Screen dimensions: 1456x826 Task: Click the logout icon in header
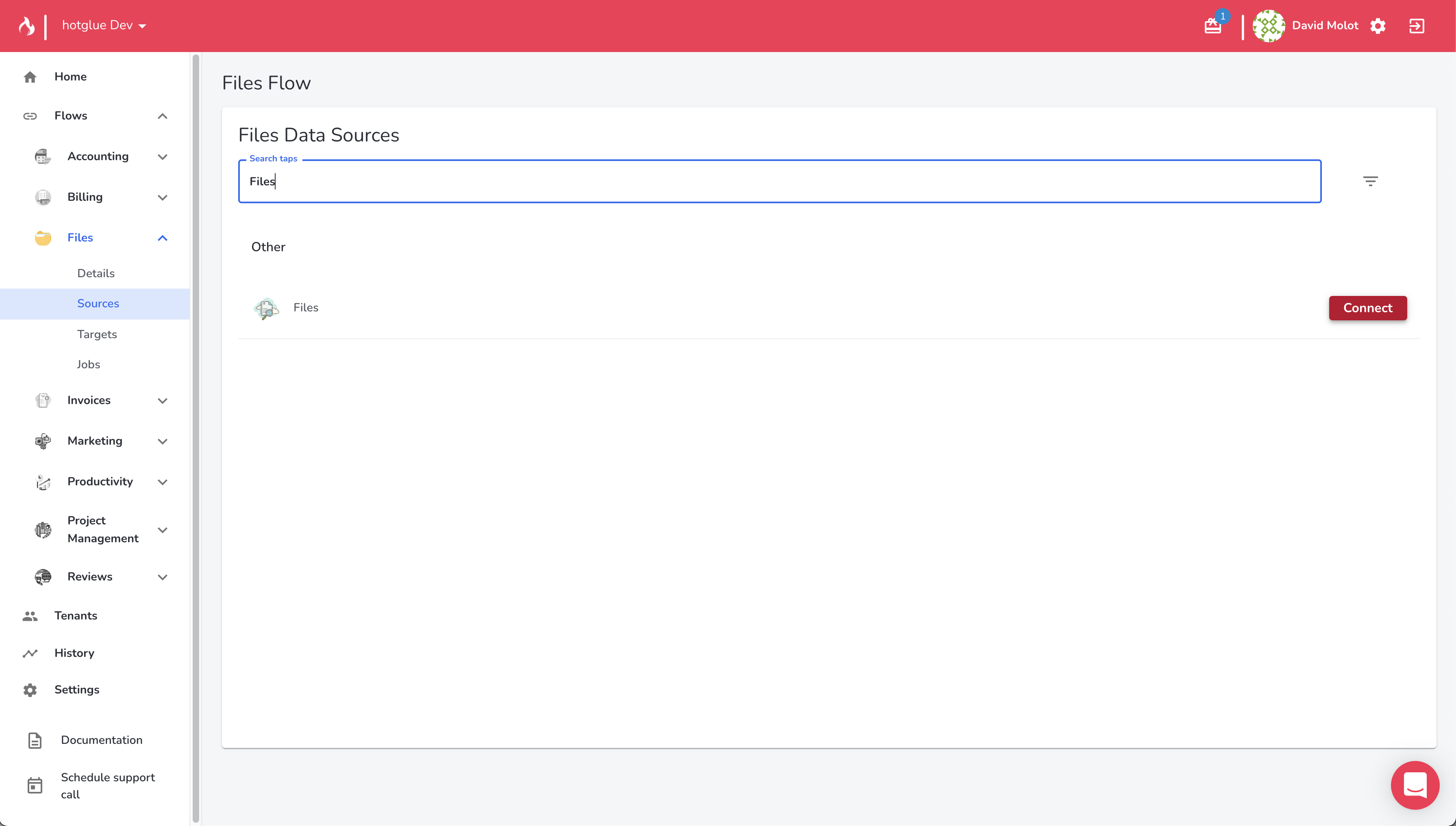click(x=1416, y=26)
